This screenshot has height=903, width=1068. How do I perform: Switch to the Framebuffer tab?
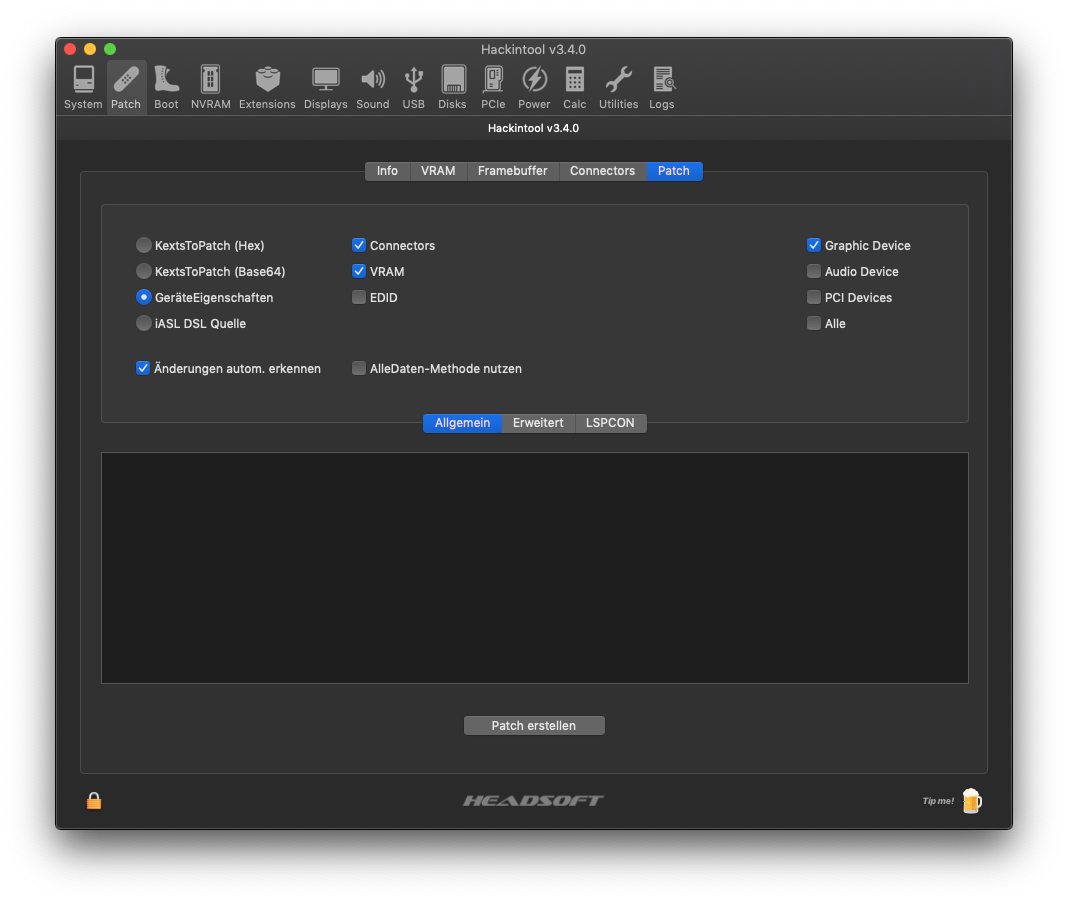coord(513,171)
